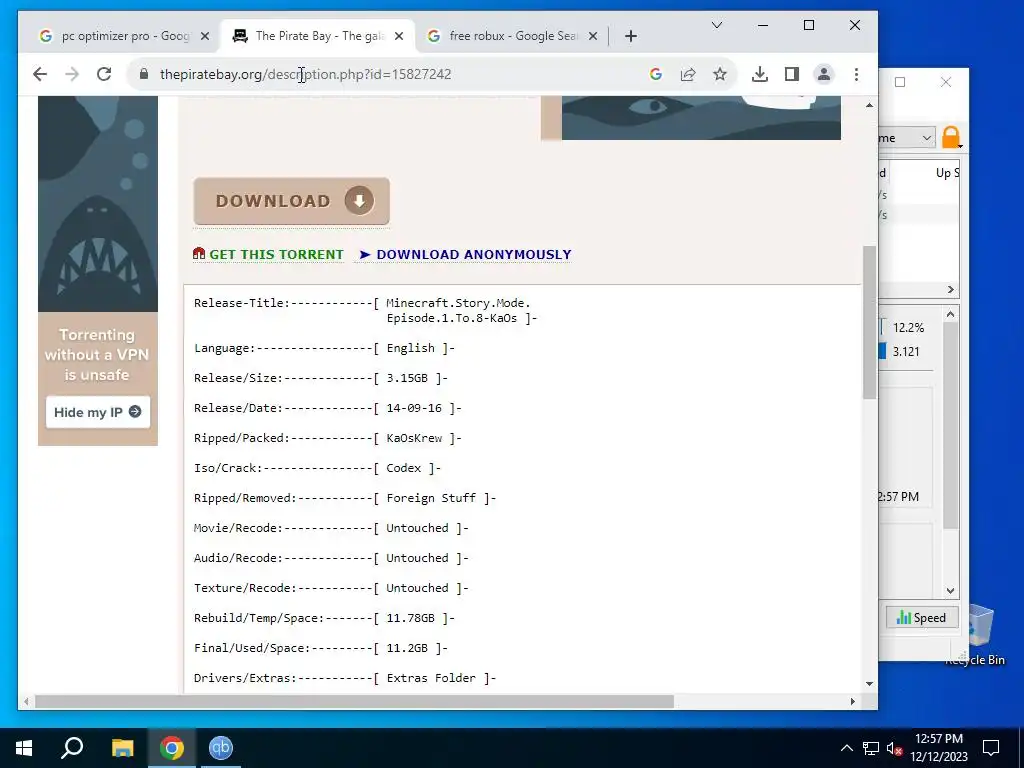Click the 11.78GB rebuild space value

click(411, 618)
